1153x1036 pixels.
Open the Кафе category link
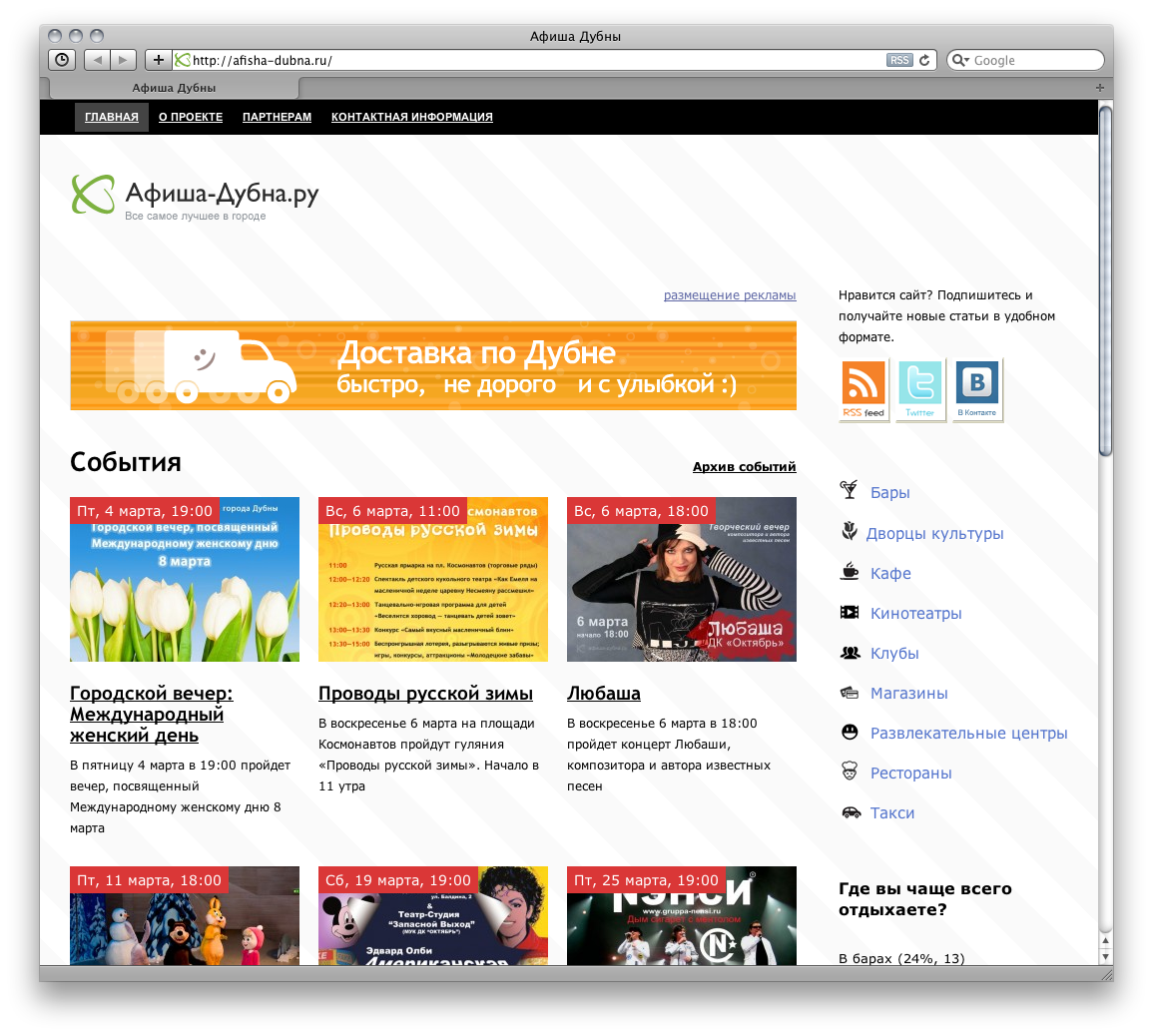point(890,574)
